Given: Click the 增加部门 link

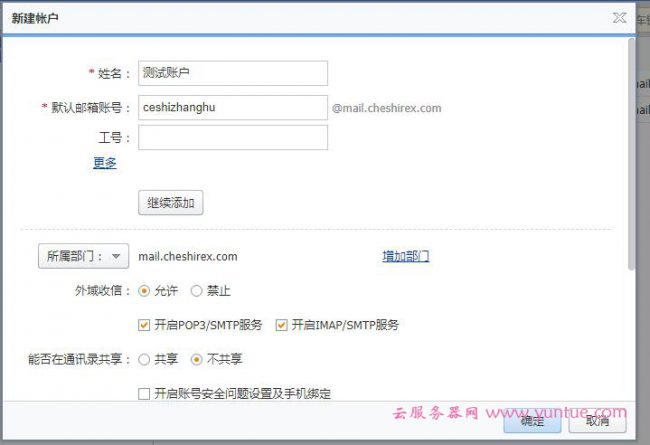Looking at the screenshot, I should pos(405,256).
